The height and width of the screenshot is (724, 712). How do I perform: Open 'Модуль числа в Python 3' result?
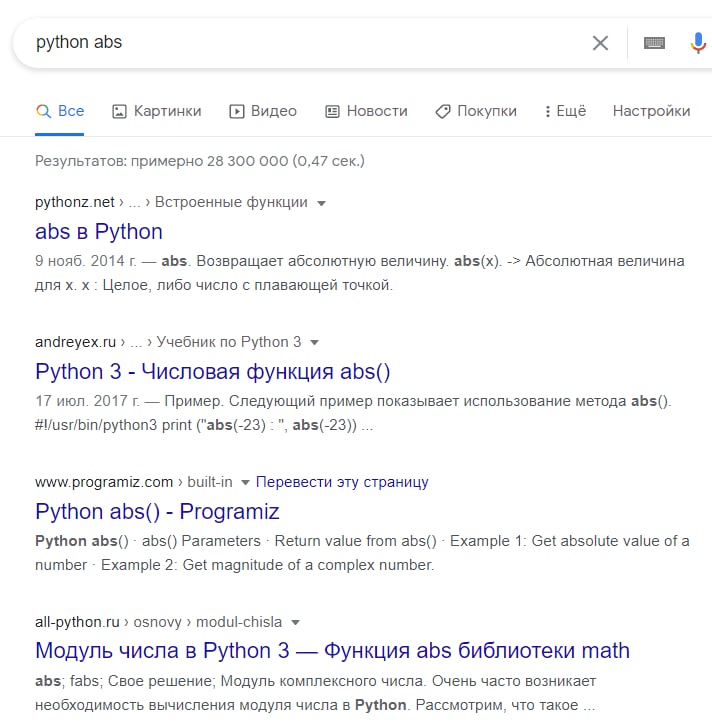point(332,651)
